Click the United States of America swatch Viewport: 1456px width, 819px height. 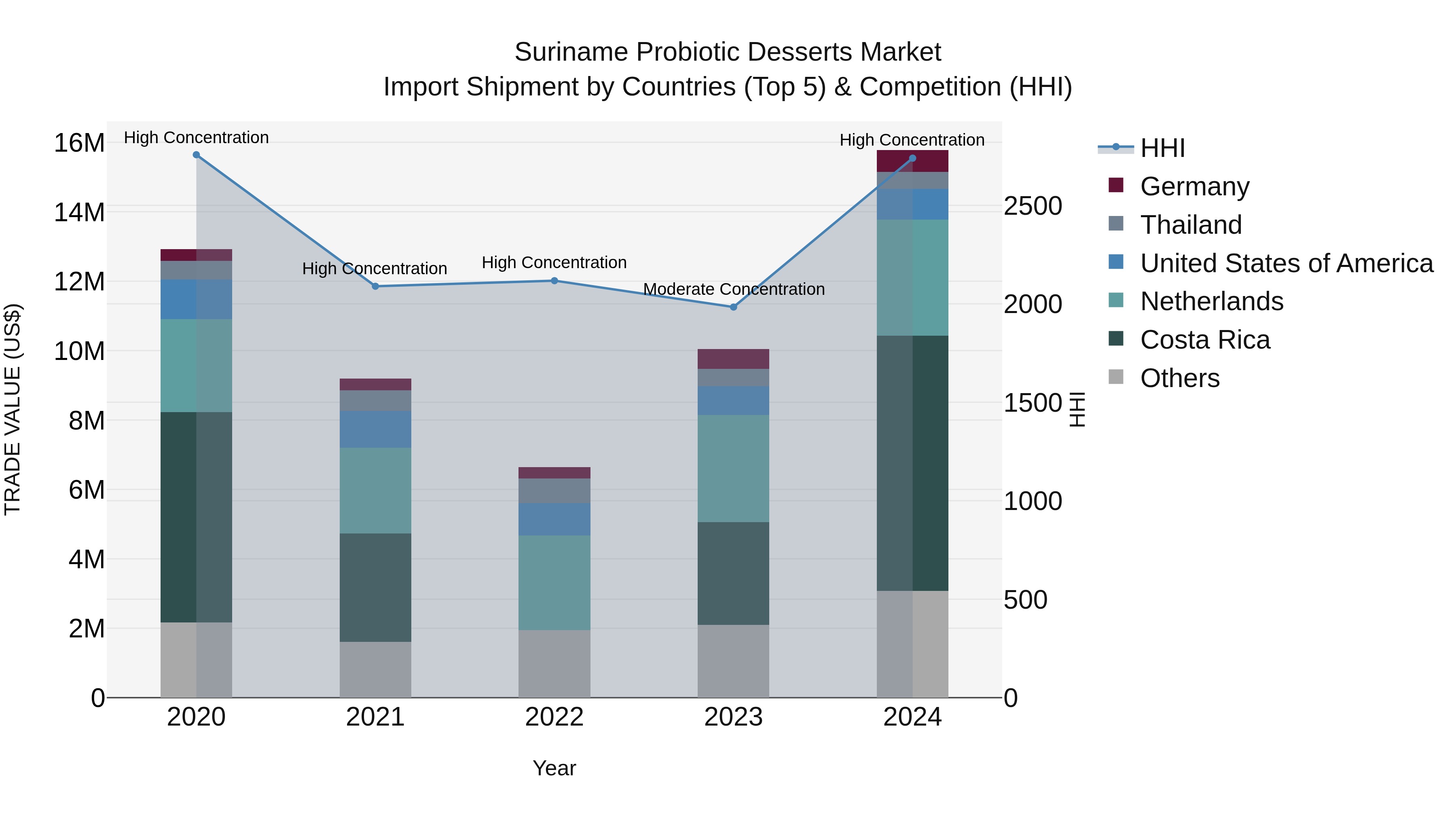pyautogui.click(x=1116, y=262)
